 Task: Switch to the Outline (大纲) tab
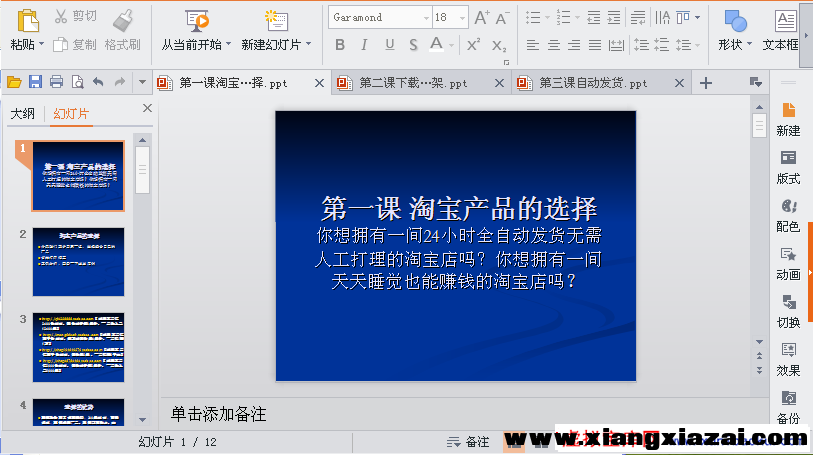point(23,113)
